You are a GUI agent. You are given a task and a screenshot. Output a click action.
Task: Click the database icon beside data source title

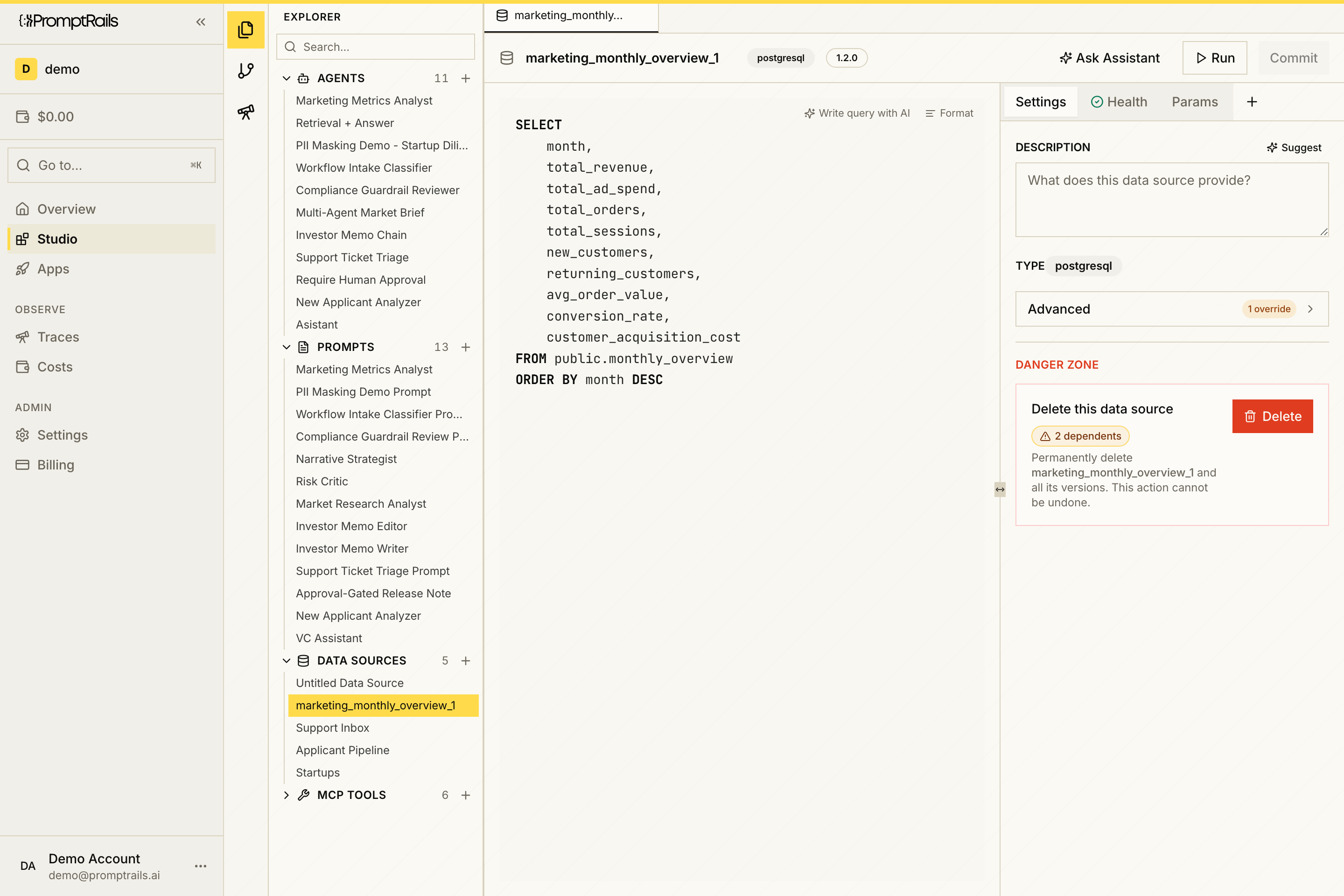tap(506, 58)
